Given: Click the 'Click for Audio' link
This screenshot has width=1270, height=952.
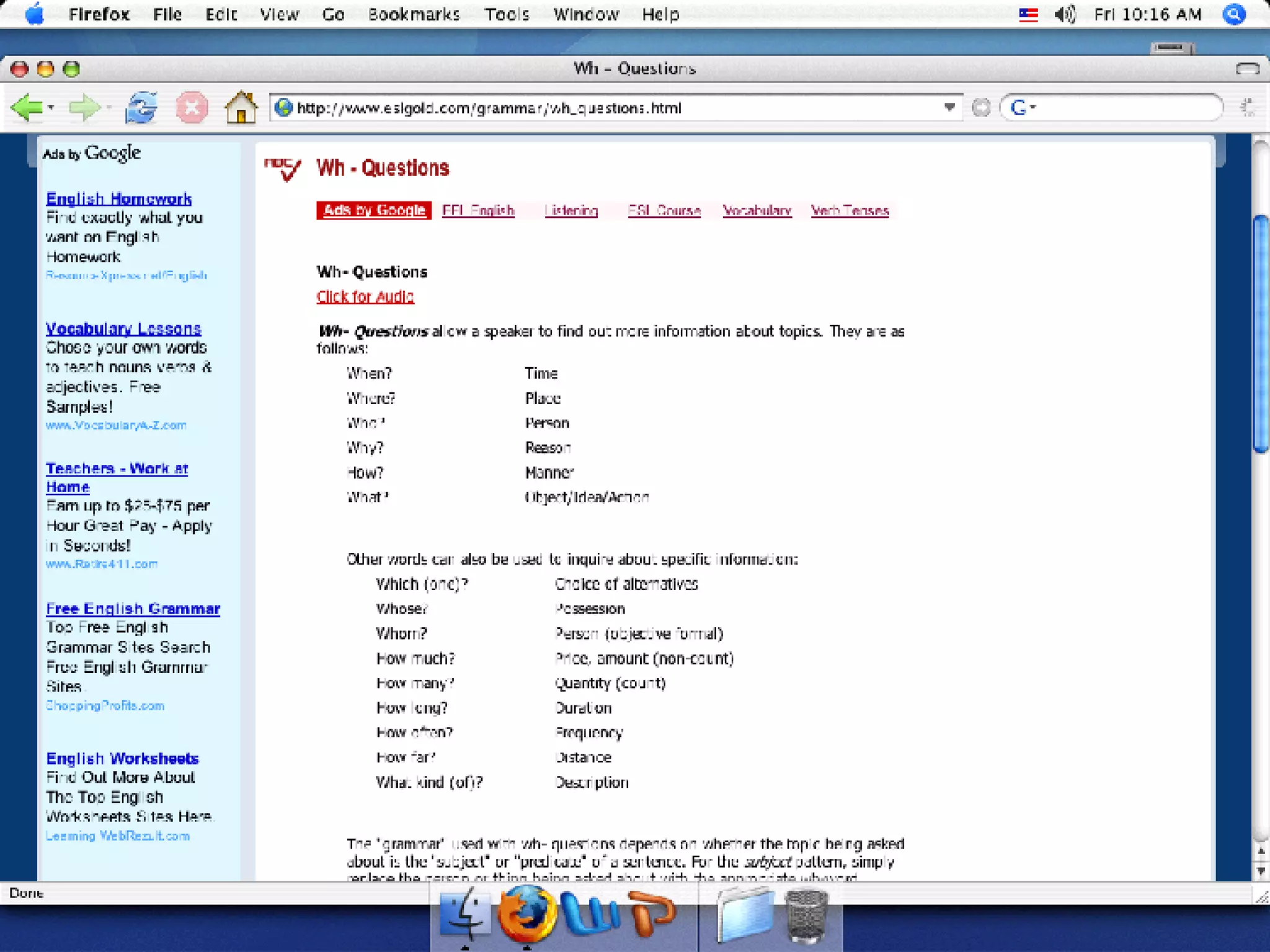Looking at the screenshot, I should pyautogui.click(x=365, y=297).
